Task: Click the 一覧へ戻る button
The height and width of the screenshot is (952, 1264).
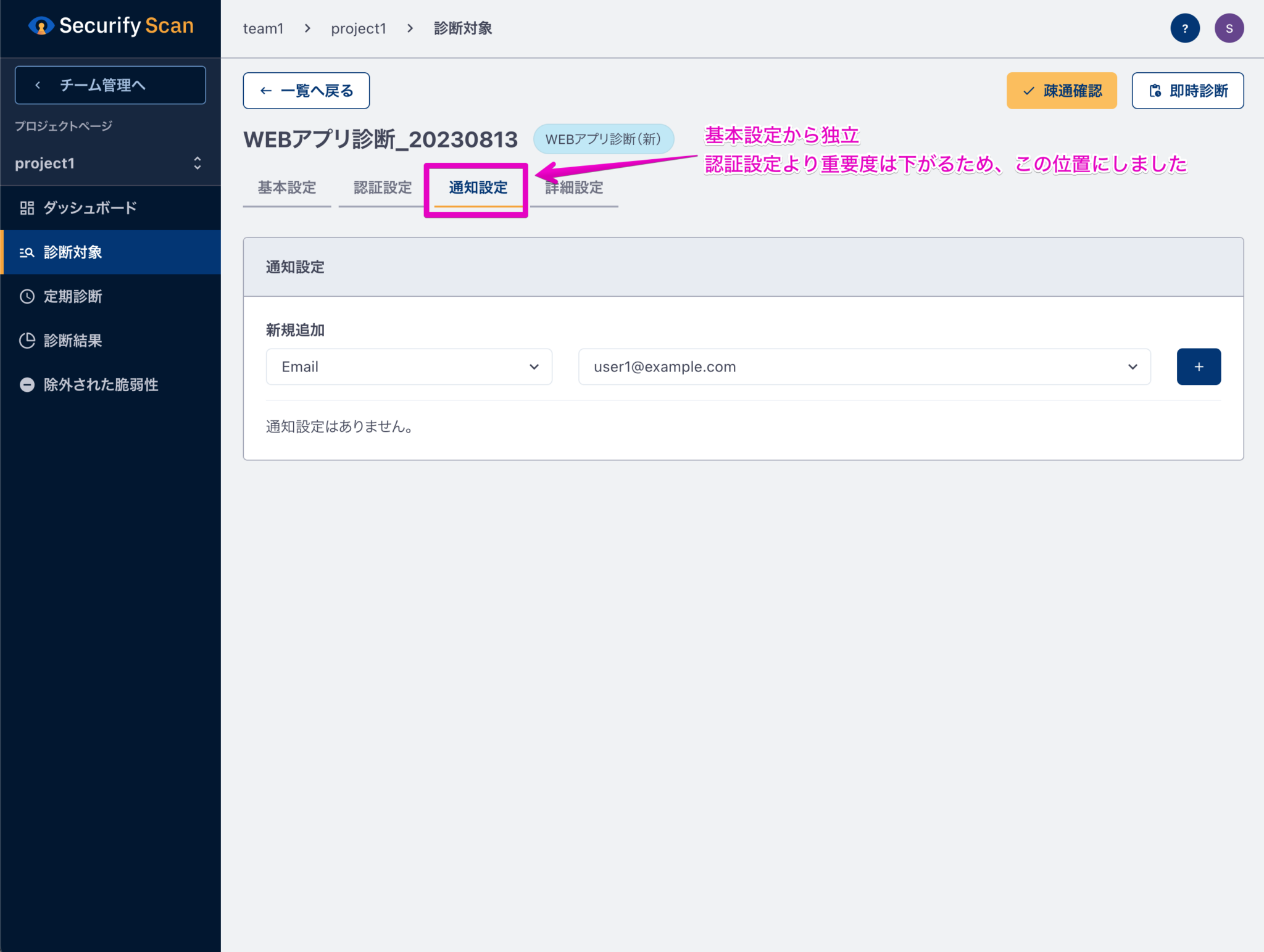Action: (306, 90)
